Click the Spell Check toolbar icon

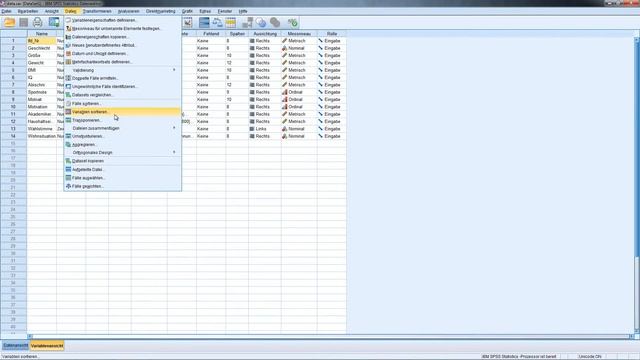click(x=293, y=22)
